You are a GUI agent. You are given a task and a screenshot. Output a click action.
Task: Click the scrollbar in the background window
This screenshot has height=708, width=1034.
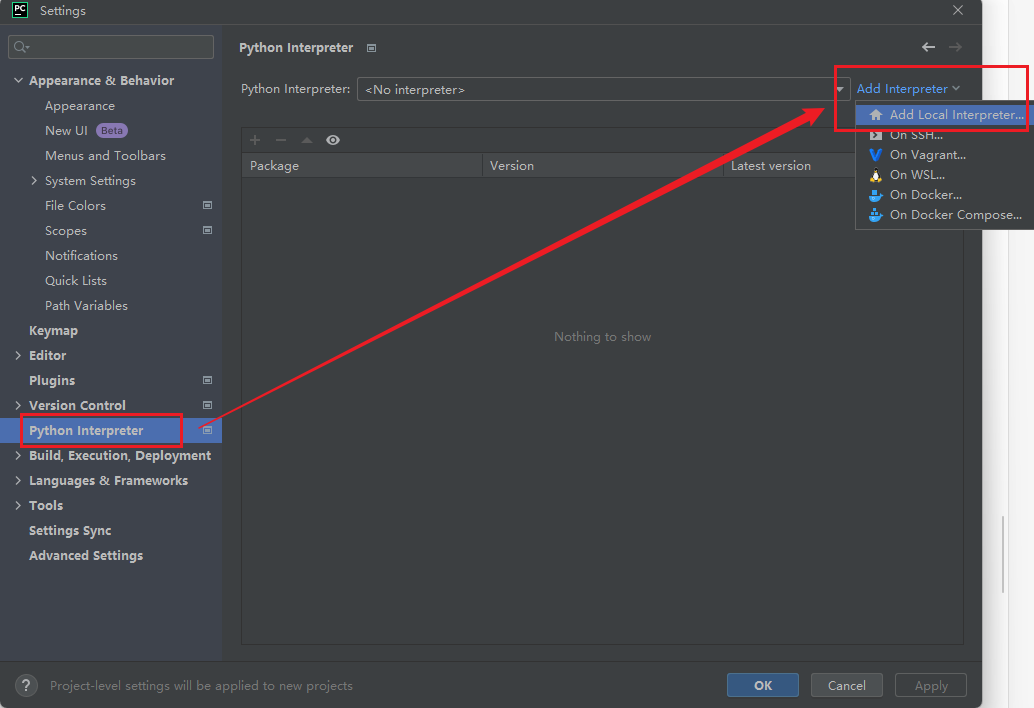pos(1003,554)
